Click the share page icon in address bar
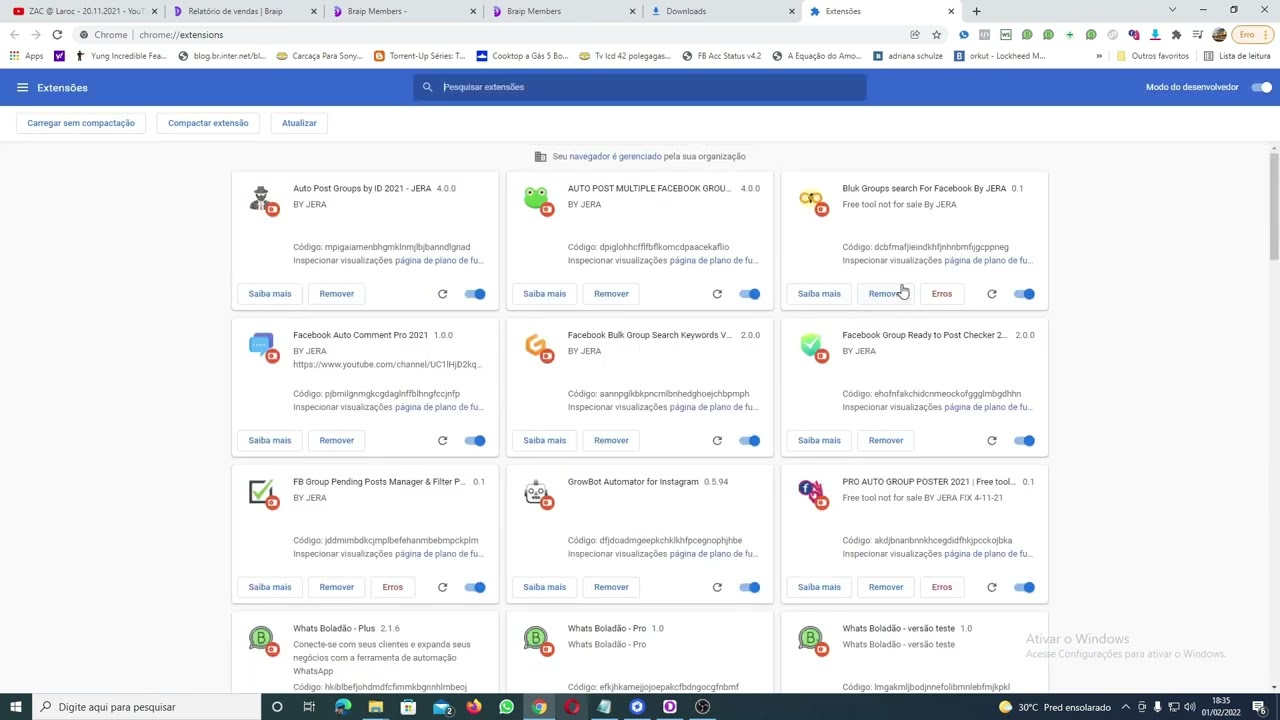The image size is (1280, 720). [914, 34]
